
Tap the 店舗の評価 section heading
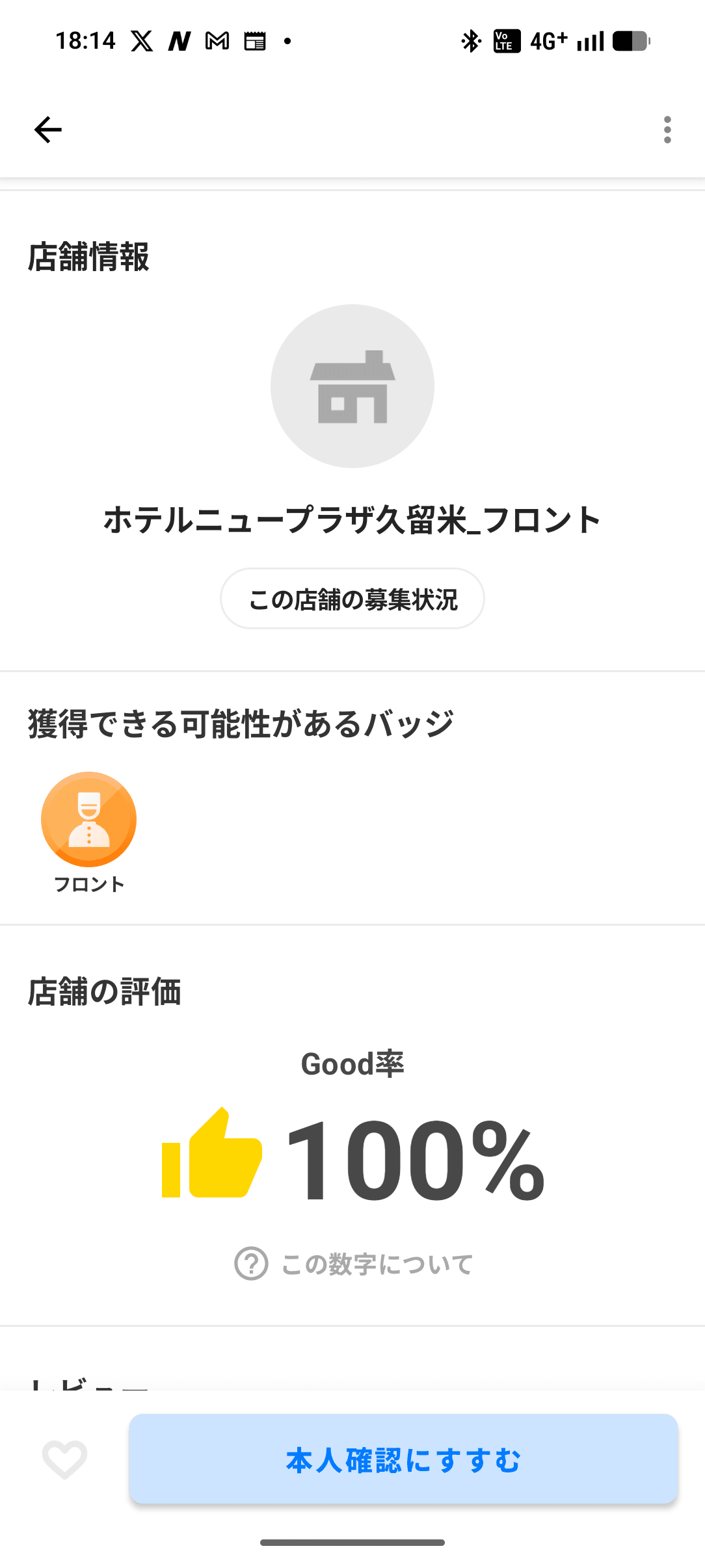(104, 992)
